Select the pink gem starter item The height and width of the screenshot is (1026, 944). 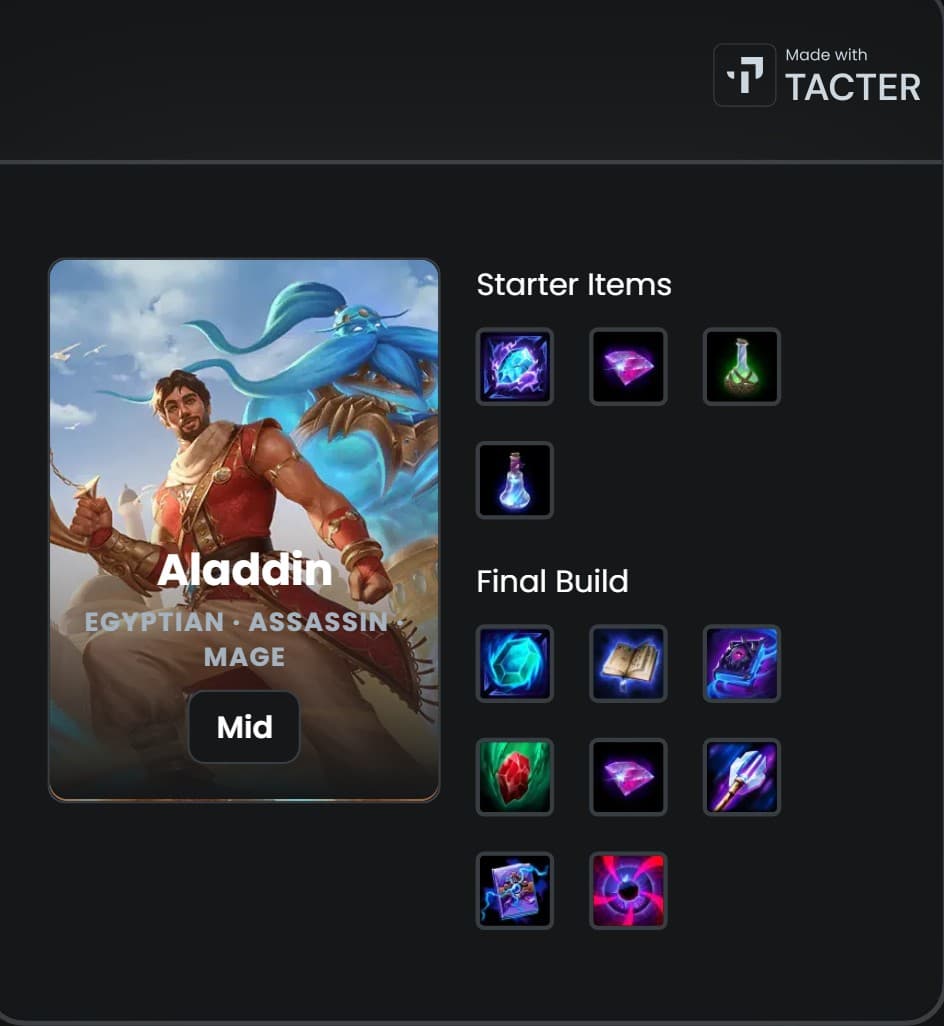[628, 366]
